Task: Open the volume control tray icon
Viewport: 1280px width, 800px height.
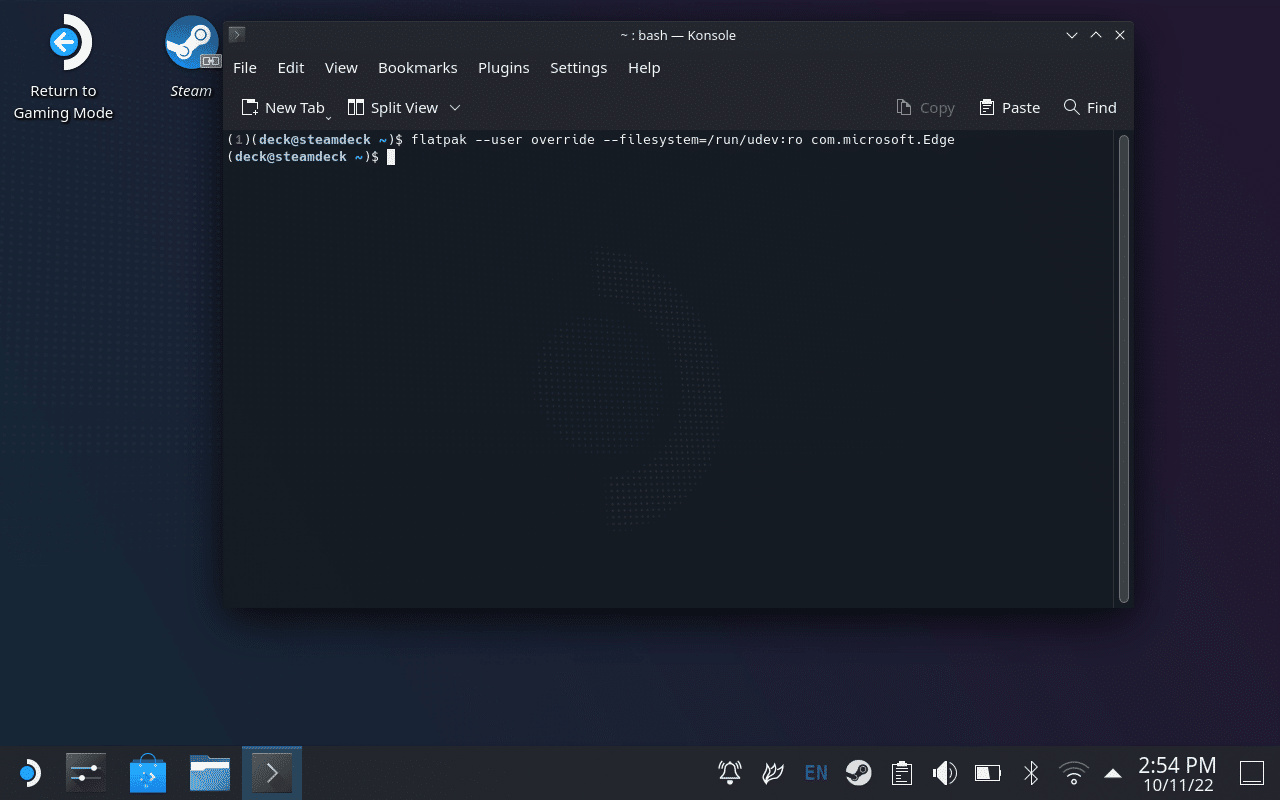Action: click(944, 773)
